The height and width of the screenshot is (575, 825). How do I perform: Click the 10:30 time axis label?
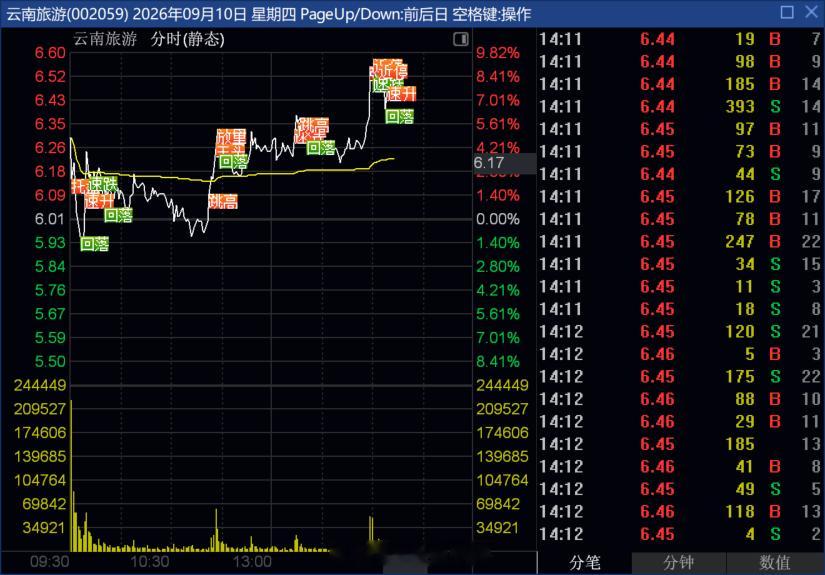tap(149, 562)
